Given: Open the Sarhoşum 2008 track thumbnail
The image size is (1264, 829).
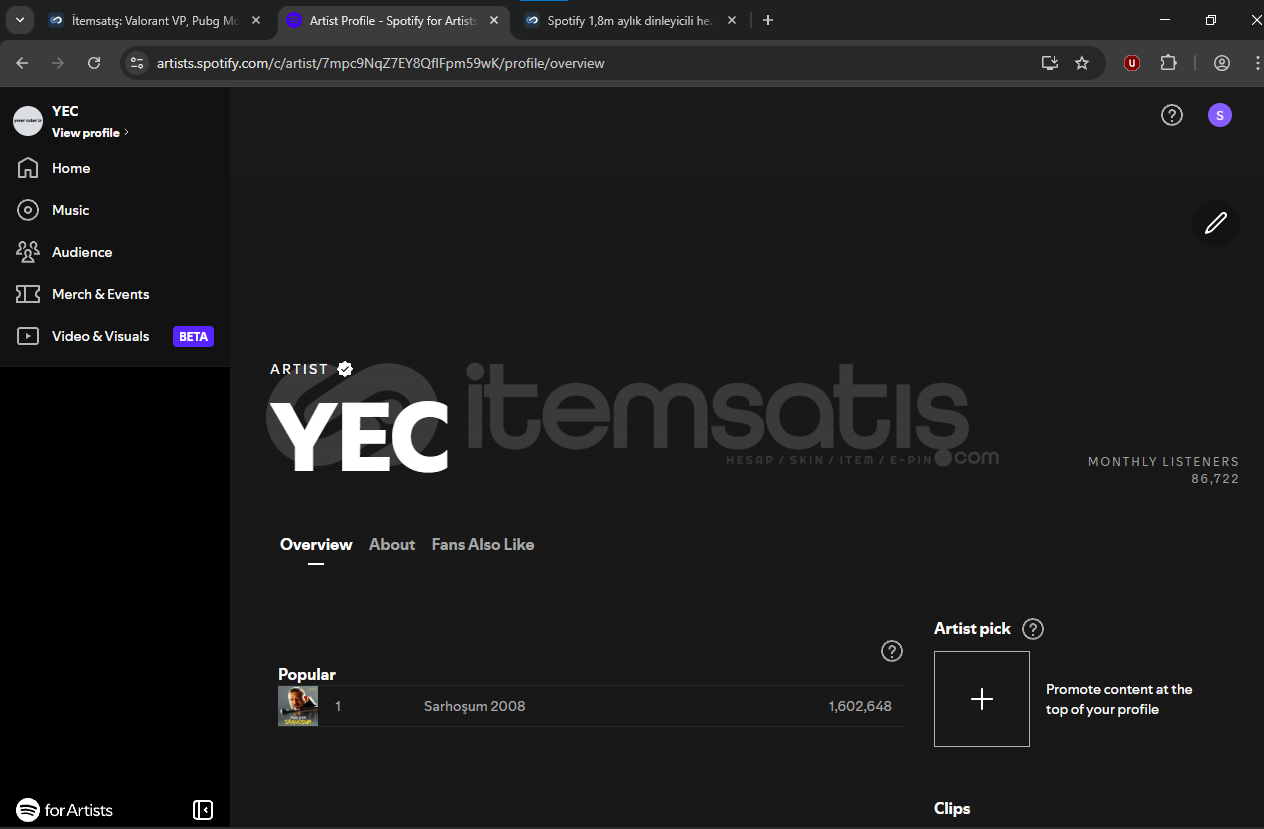Looking at the screenshot, I should [x=298, y=706].
